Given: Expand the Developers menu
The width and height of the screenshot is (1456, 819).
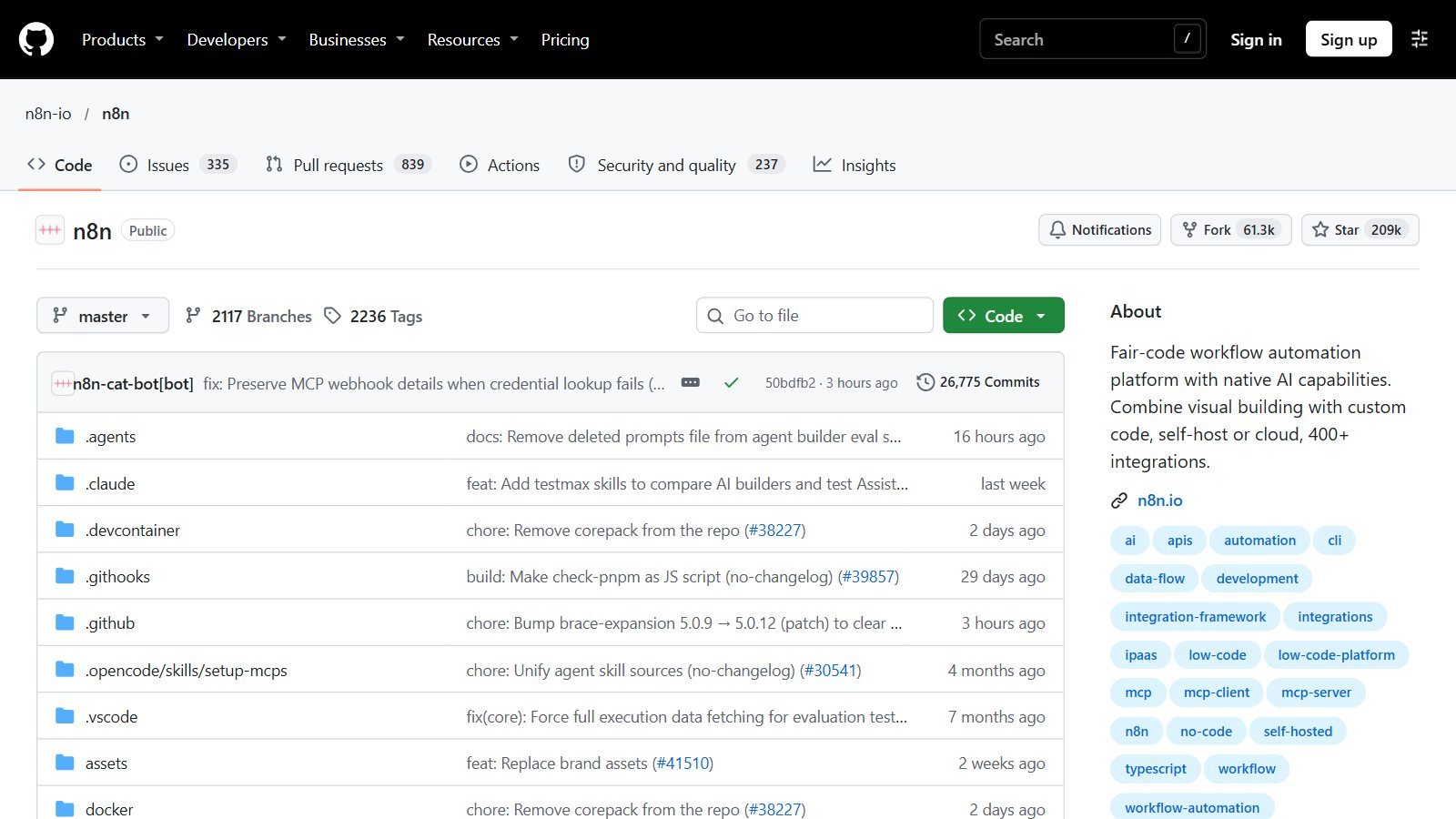Looking at the screenshot, I should tap(237, 39).
